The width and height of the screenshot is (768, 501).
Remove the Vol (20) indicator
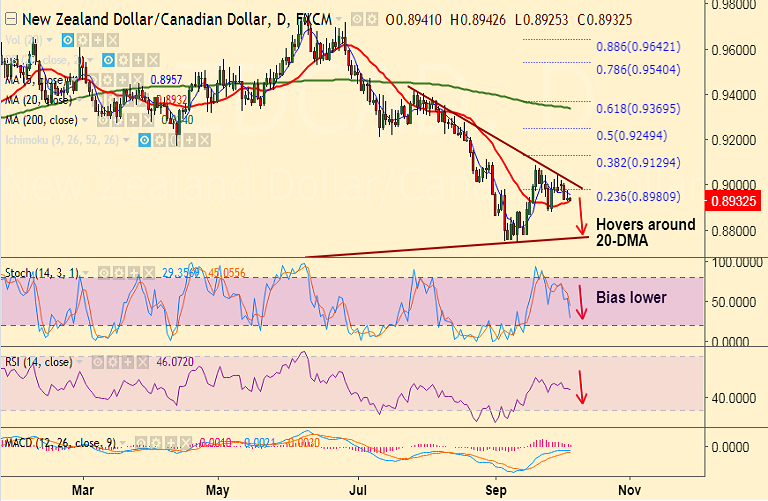tap(113, 40)
